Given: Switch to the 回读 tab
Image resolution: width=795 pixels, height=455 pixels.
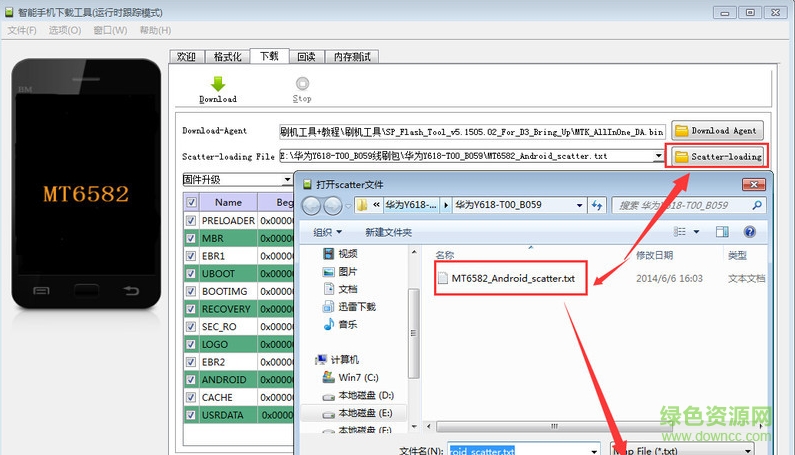Looking at the screenshot, I should [x=306, y=57].
